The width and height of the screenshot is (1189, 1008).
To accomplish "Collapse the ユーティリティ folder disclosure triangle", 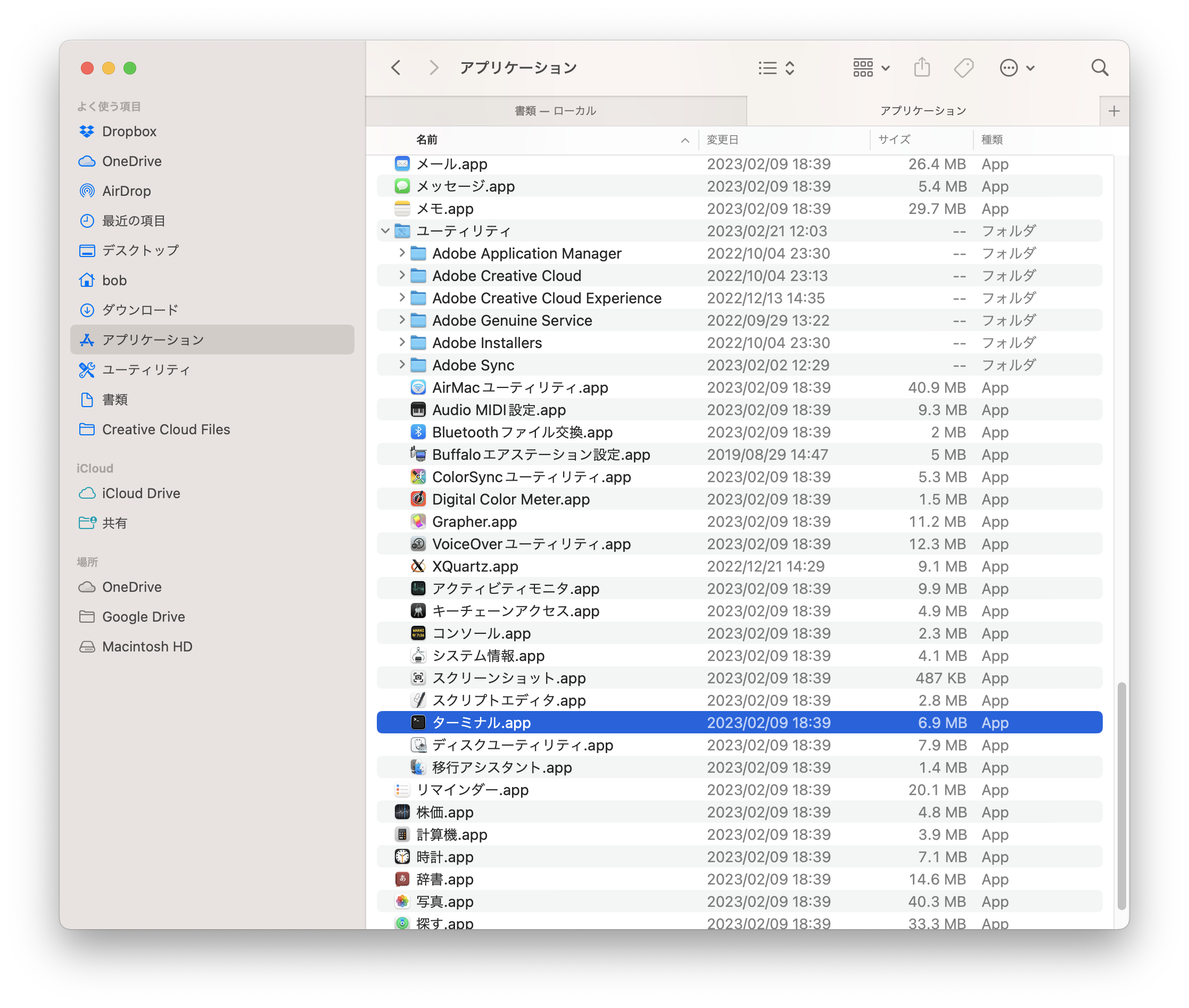I will tap(385, 231).
